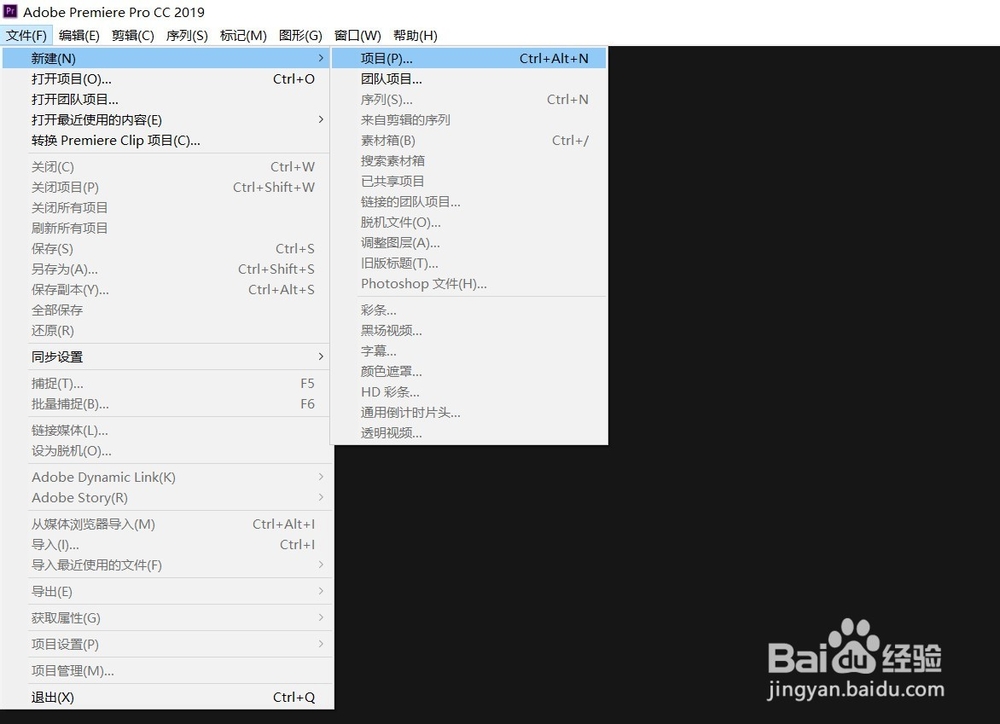Open the 图形(G) menu
The image size is (1000, 724).
300,36
